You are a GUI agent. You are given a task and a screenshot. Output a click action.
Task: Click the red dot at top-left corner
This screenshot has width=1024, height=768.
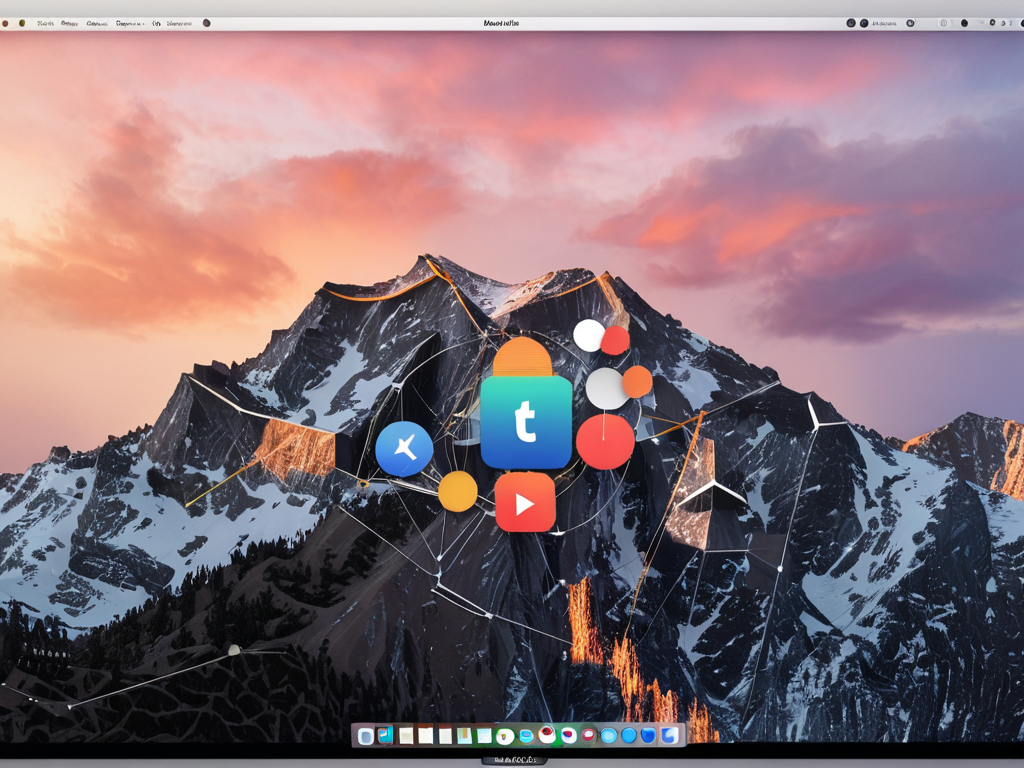(x=6, y=23)
